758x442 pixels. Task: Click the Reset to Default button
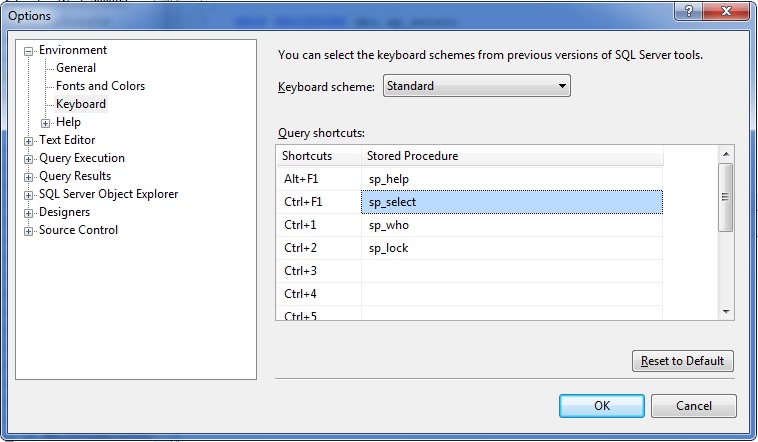tap(683, 361)
